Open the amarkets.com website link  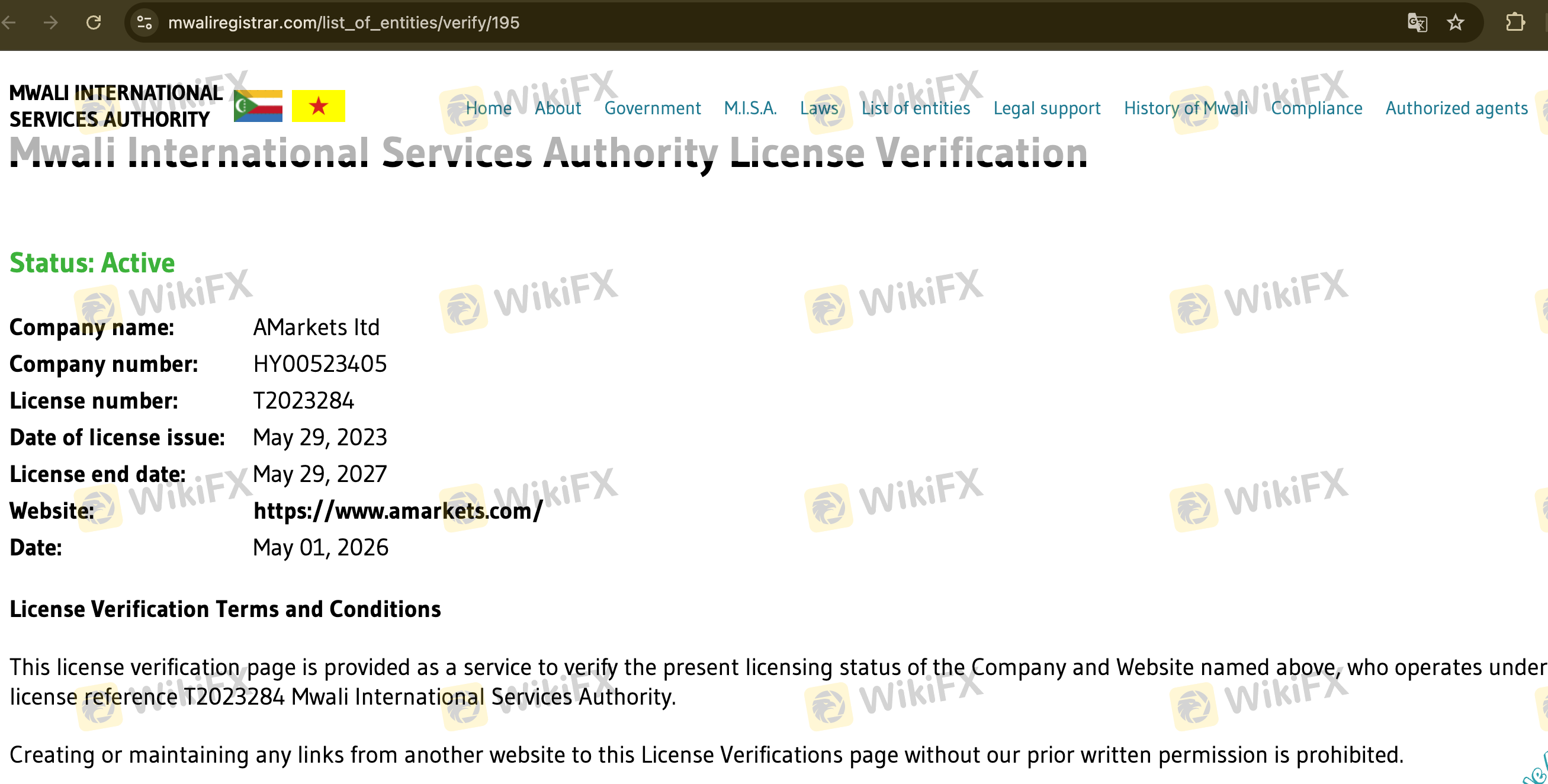(x=398, y=511)
